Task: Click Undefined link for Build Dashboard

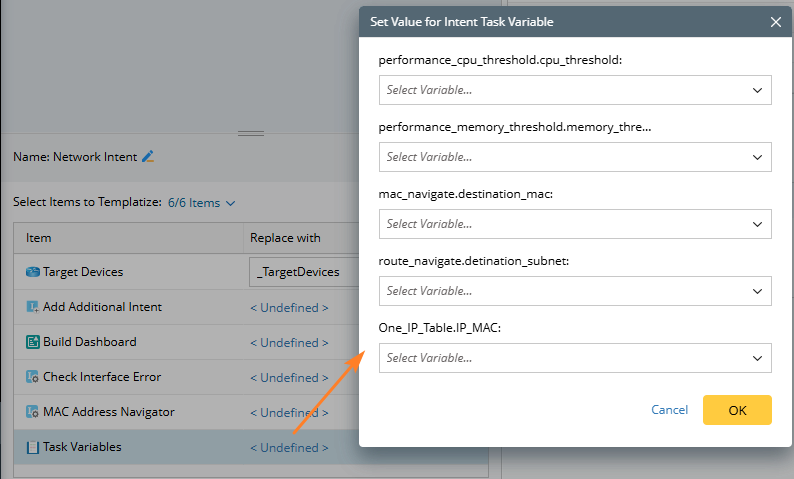Action: (x=289, y=343)
